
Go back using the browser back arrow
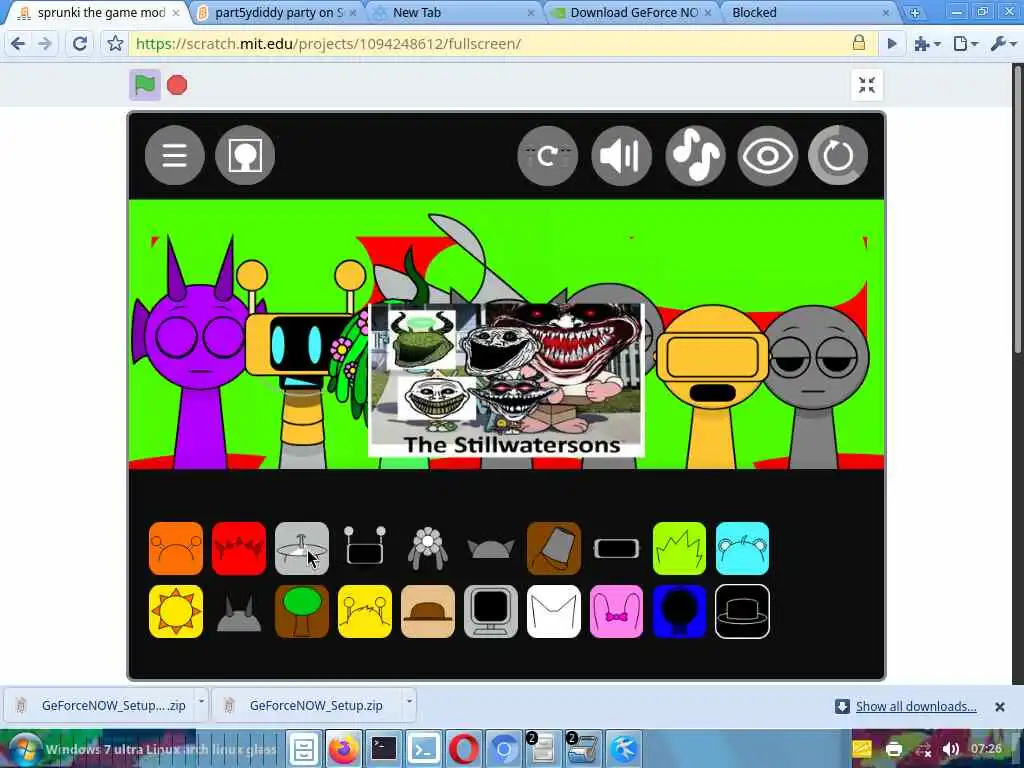(x=18, y=44)
